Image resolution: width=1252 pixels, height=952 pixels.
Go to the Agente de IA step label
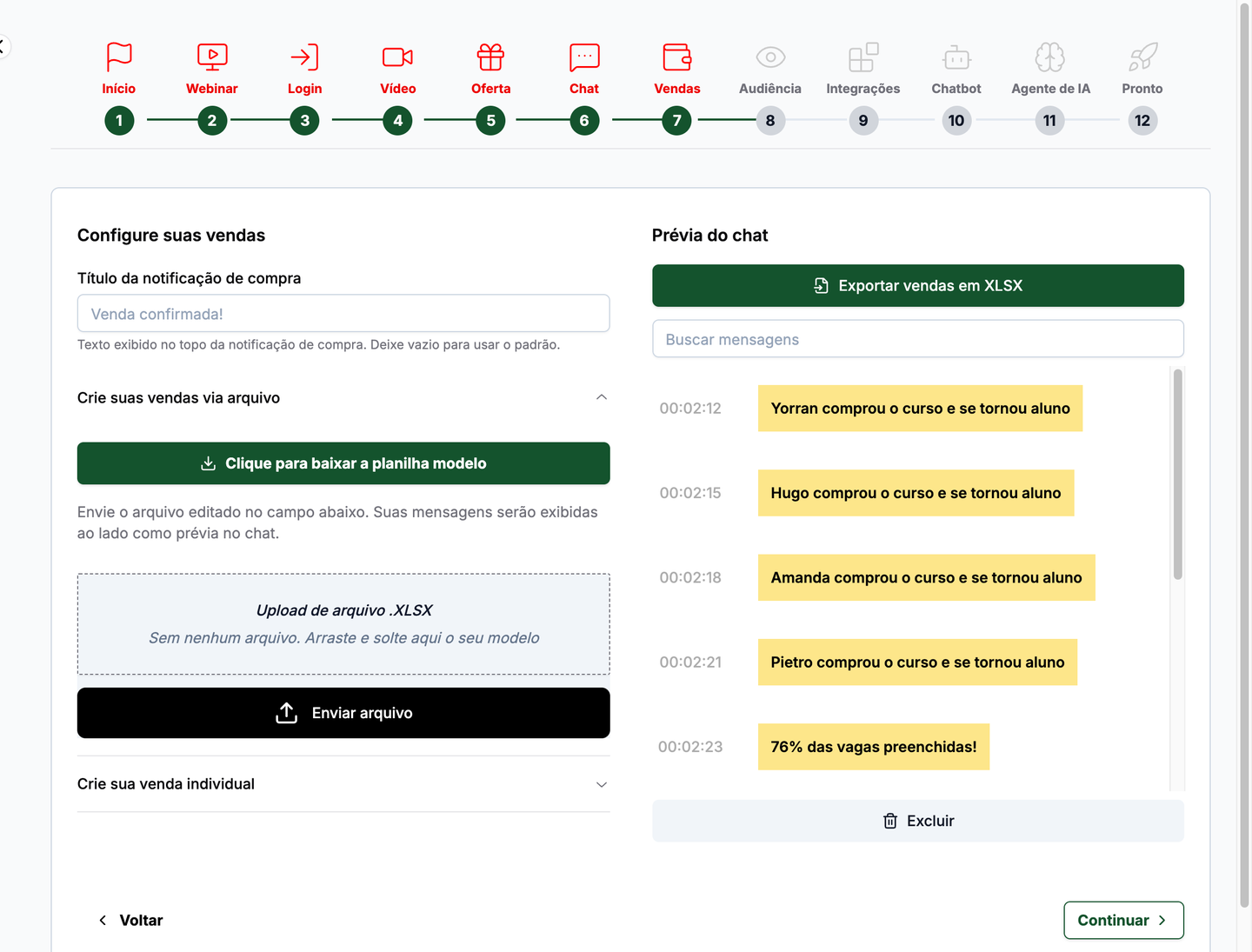[x=1050, y=89]
